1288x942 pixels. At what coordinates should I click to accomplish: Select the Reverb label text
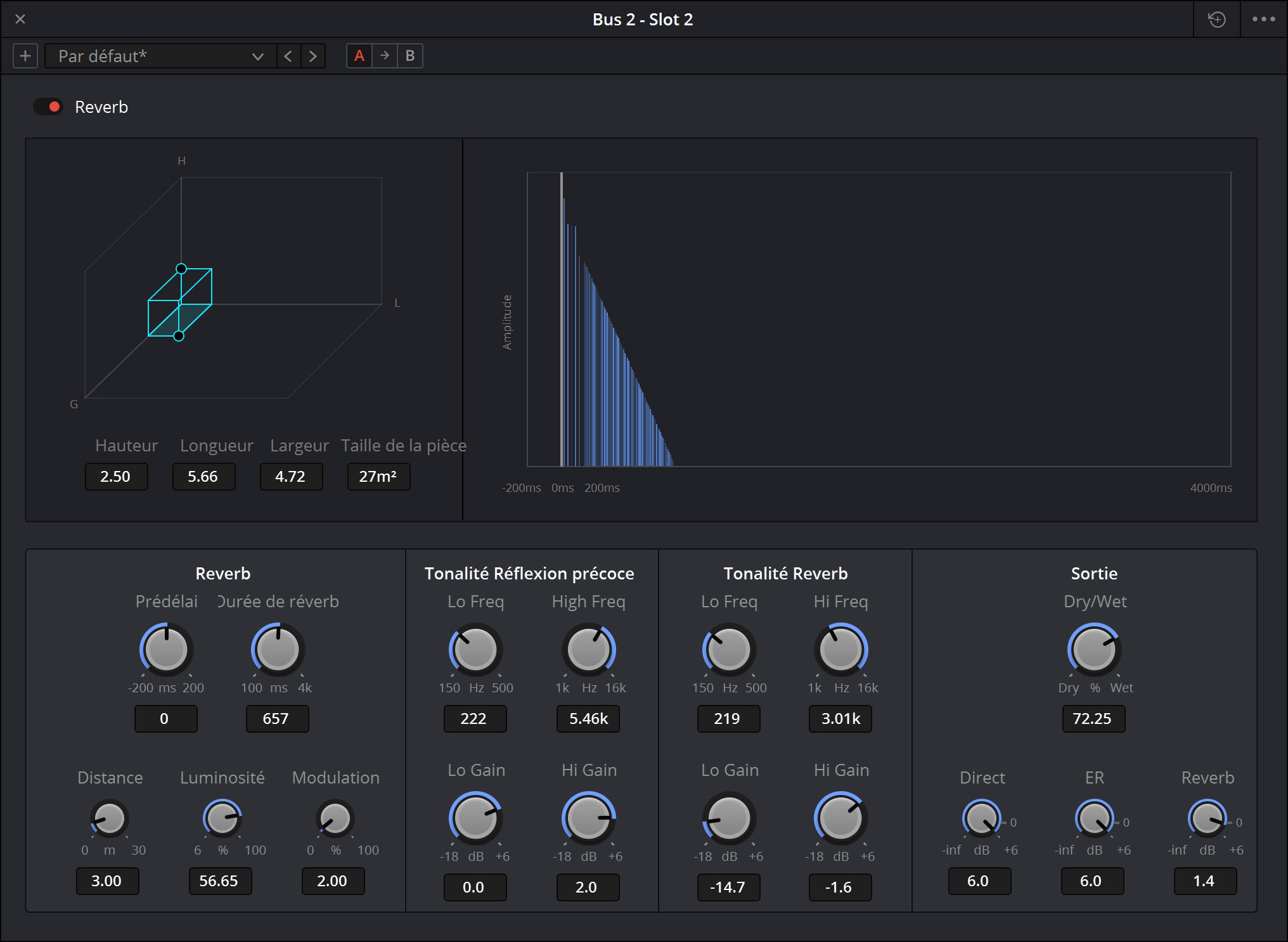(101, 106)
